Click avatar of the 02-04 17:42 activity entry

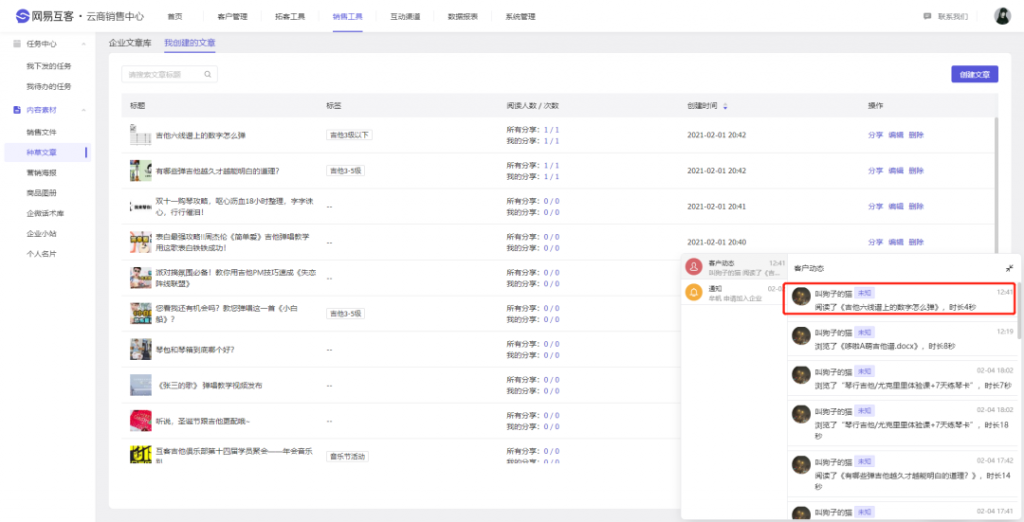pyautogui.click(x=801, y=465)
